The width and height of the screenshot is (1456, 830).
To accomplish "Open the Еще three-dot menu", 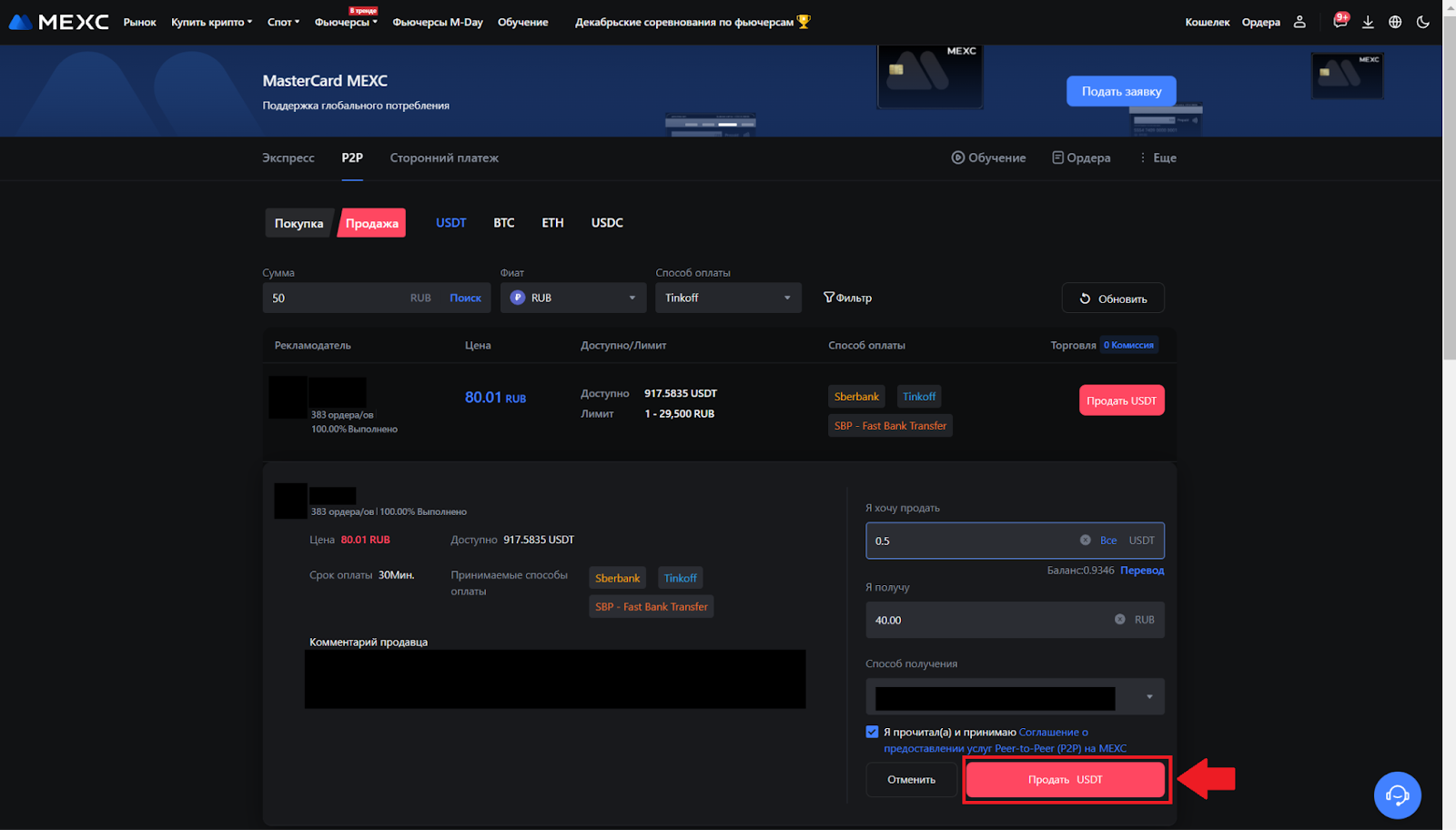I will tap(1158, 157).
